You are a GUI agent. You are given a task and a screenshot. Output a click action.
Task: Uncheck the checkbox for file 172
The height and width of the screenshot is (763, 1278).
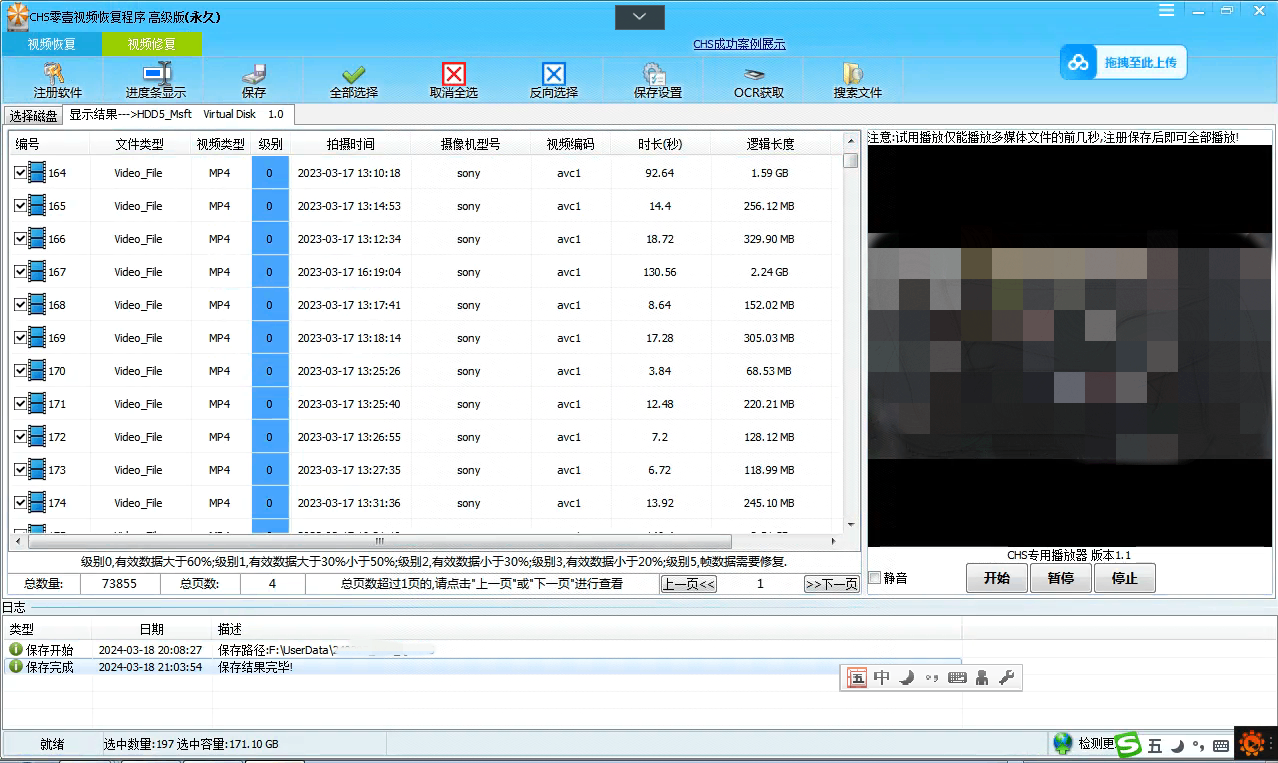coord(21,437)
